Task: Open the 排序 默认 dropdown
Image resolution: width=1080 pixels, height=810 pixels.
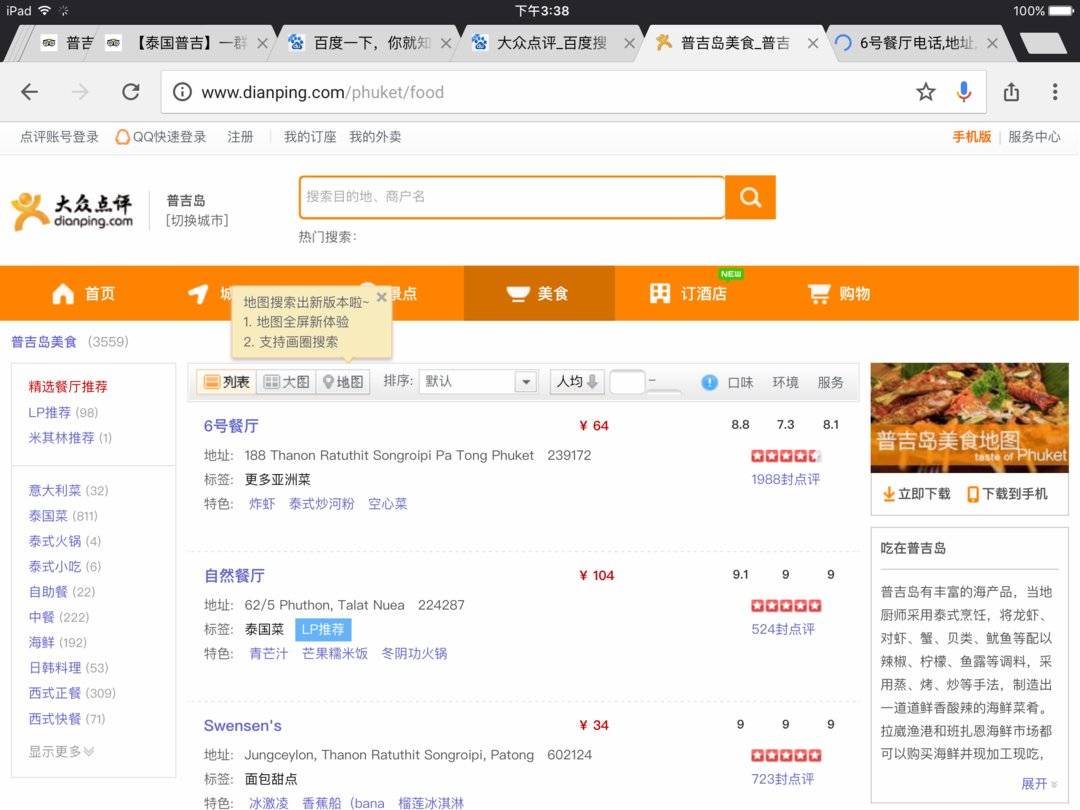Action: (x=477, y=382)
